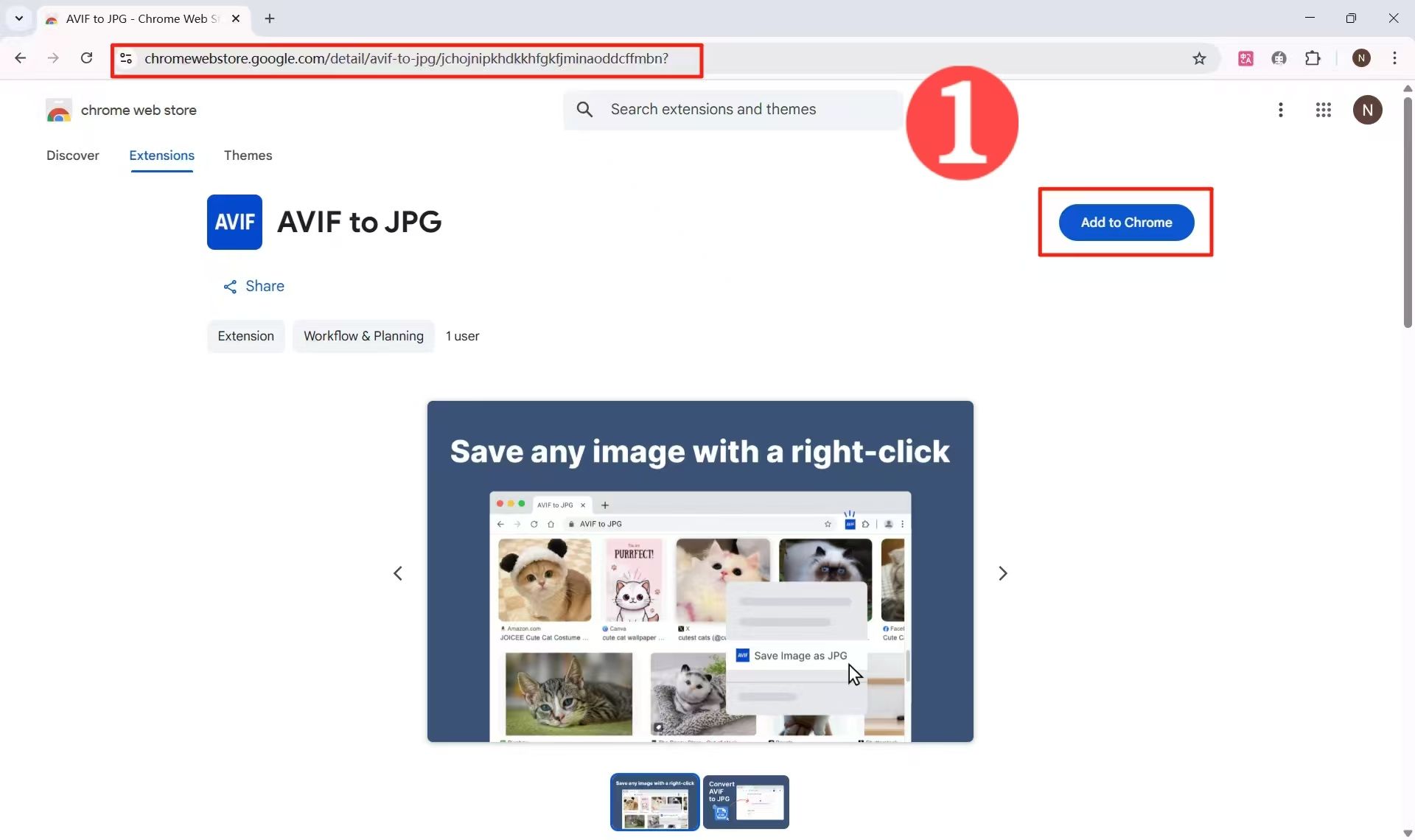The image size is (1415, 840).
Task: Click the browser Back arrow
Action: click(x=21, y=58)
